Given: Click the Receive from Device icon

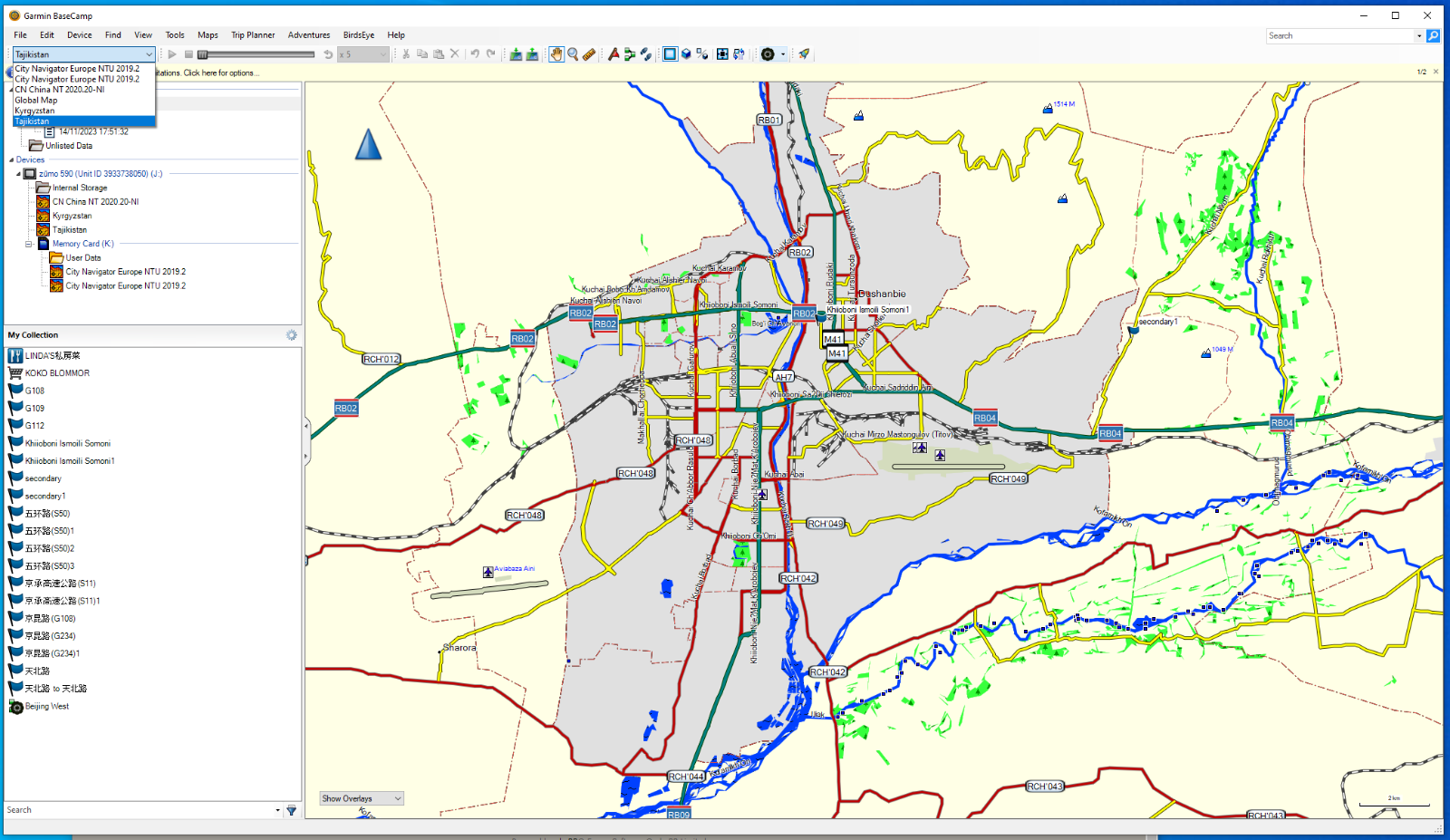Looking at the screenshot, I should 532,54.
